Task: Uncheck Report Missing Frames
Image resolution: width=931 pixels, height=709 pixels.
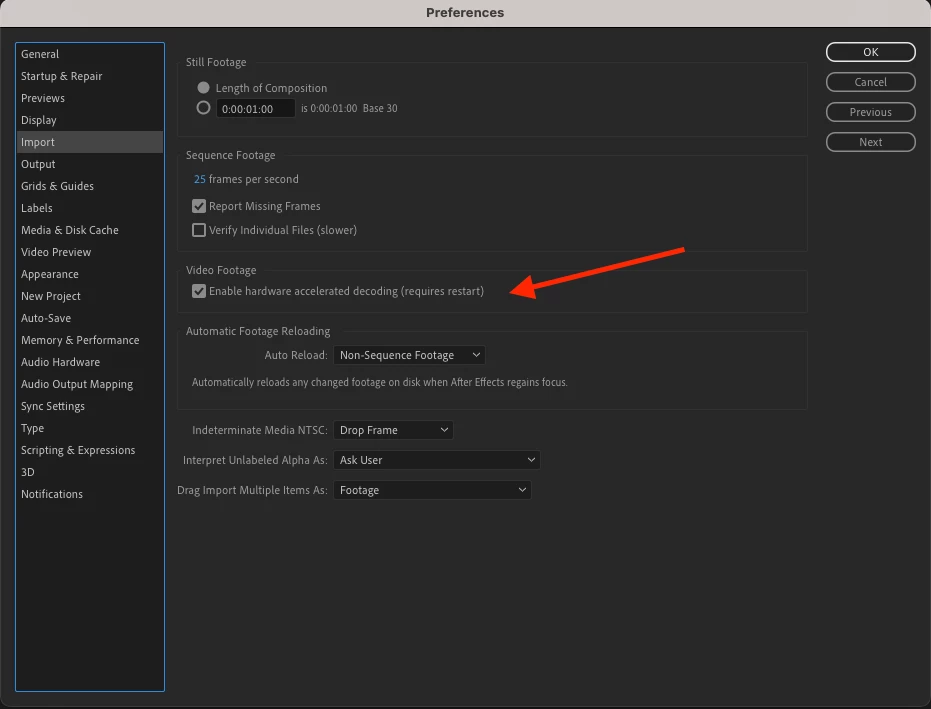Action: coord(199,206)
